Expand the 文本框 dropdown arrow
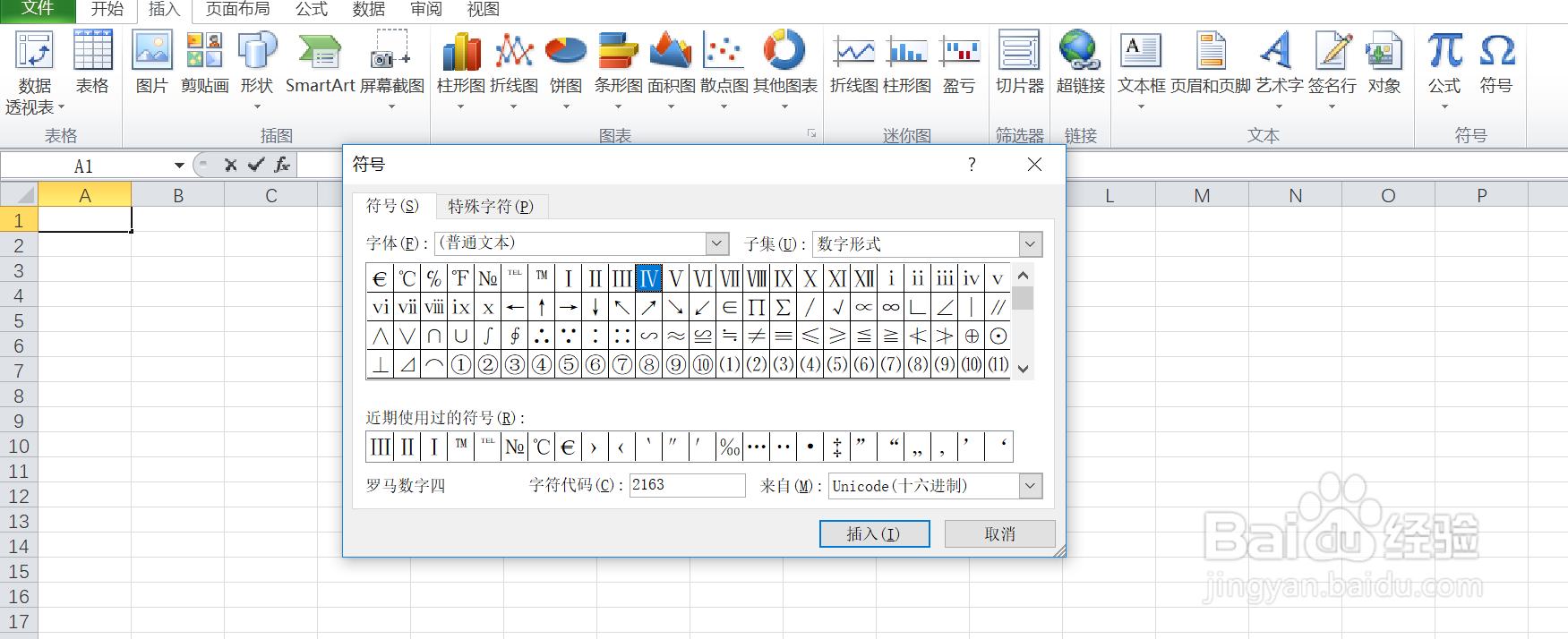This screenshot has height=639, width=1568. [x=1141, y=106]
